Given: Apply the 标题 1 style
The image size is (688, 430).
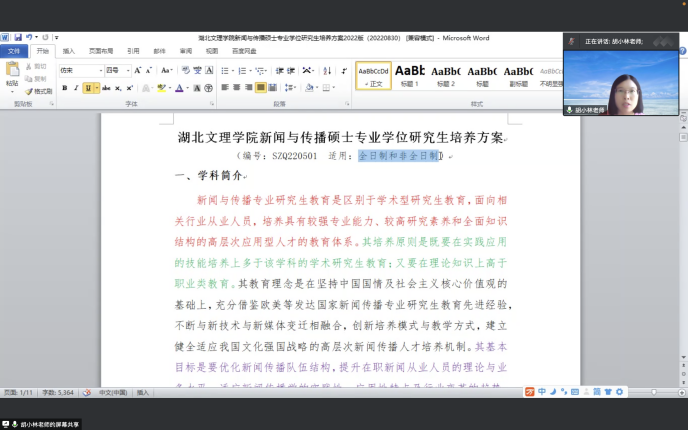Looking at the screenshot, I should (410, 75).
